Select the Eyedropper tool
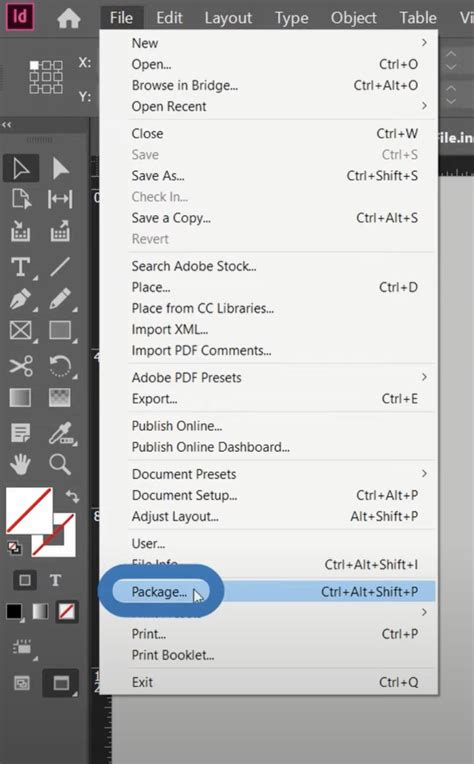Image resolution: width=474 pixels, height=764 pixels. [61, 433]
